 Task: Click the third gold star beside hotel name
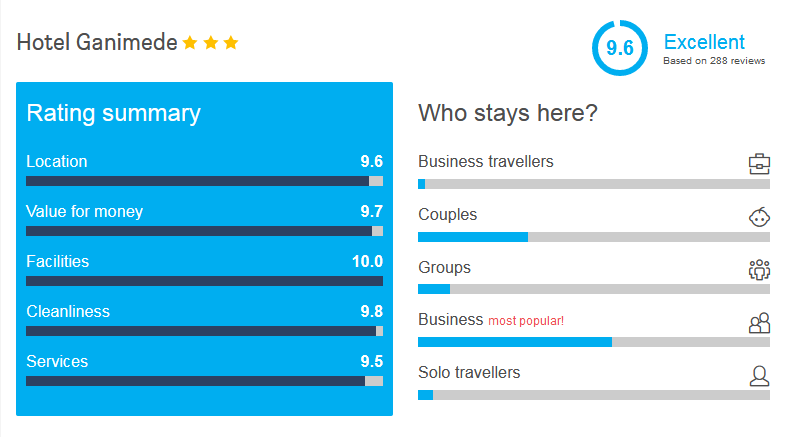click(x=231, y=43)
